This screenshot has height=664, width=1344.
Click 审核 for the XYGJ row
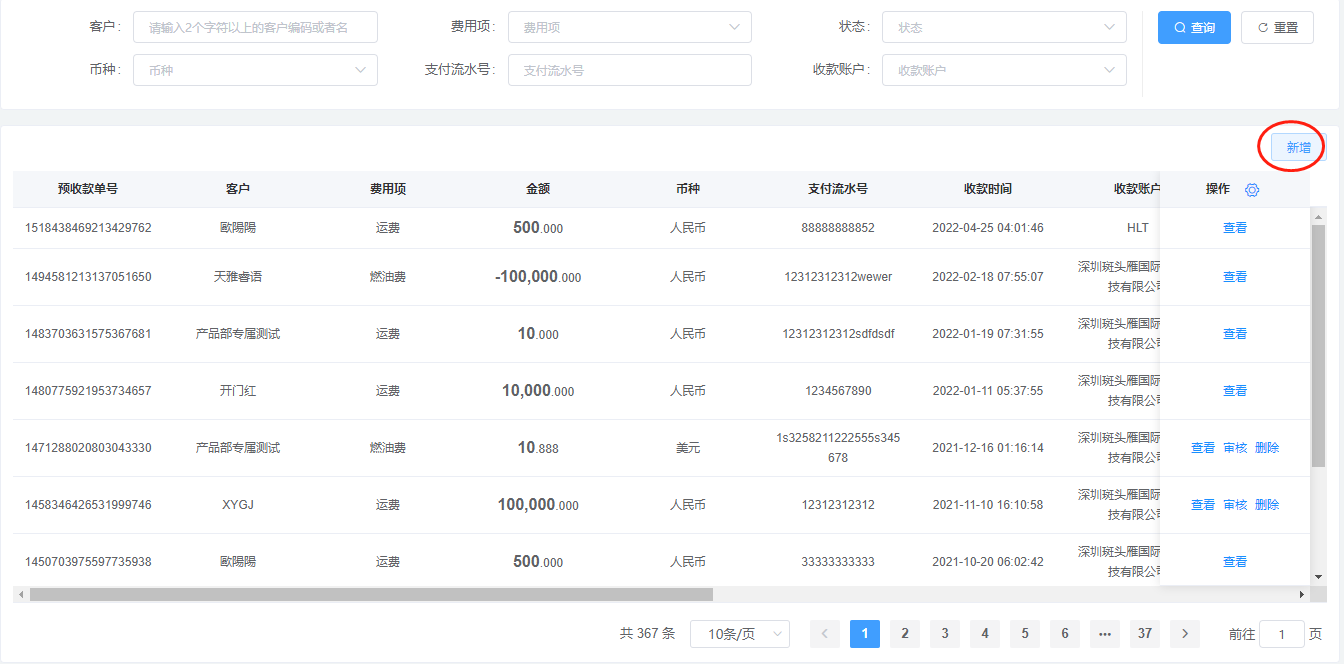coord(1235,505)
